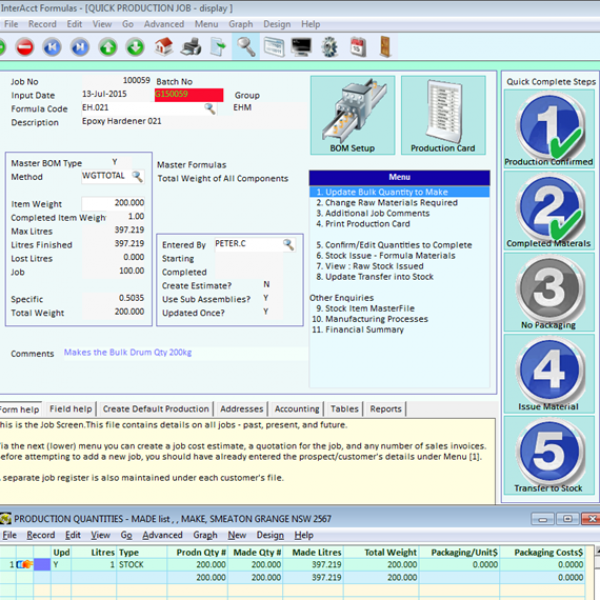Screen dimensions: 600x600
Task: Click the hand pointer icon in row 1
Action: 25,564
